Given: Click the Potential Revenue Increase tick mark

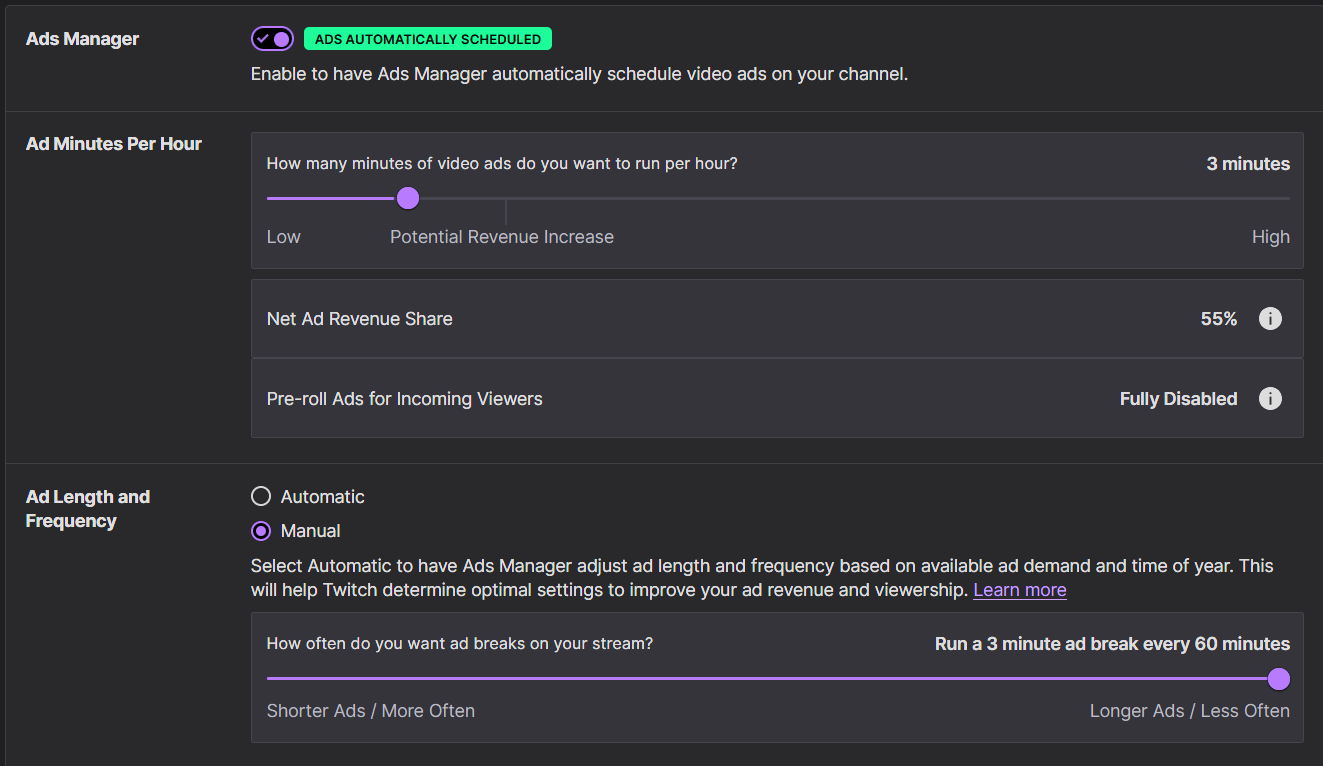Looking at the screenshot, I should 506,211.
